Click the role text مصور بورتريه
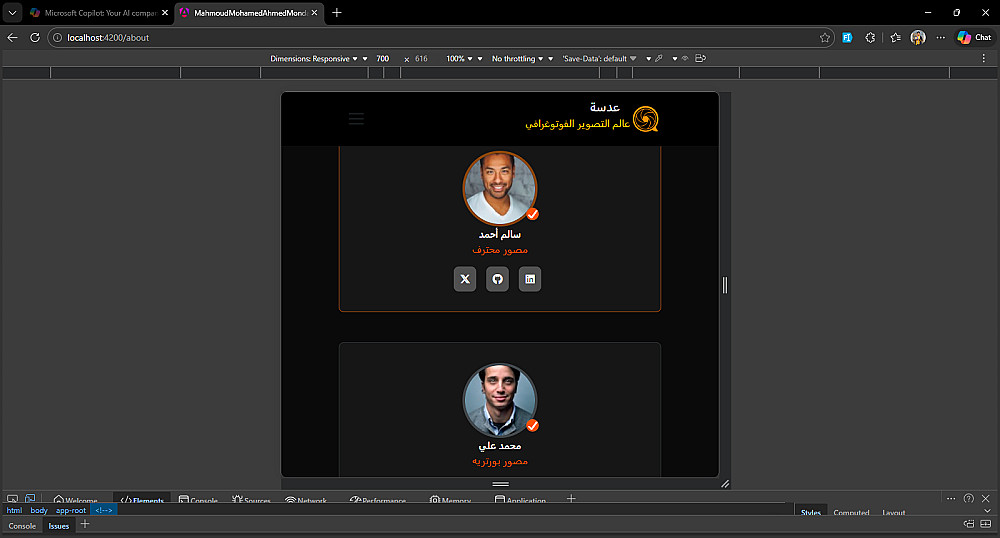 (500, 461)
